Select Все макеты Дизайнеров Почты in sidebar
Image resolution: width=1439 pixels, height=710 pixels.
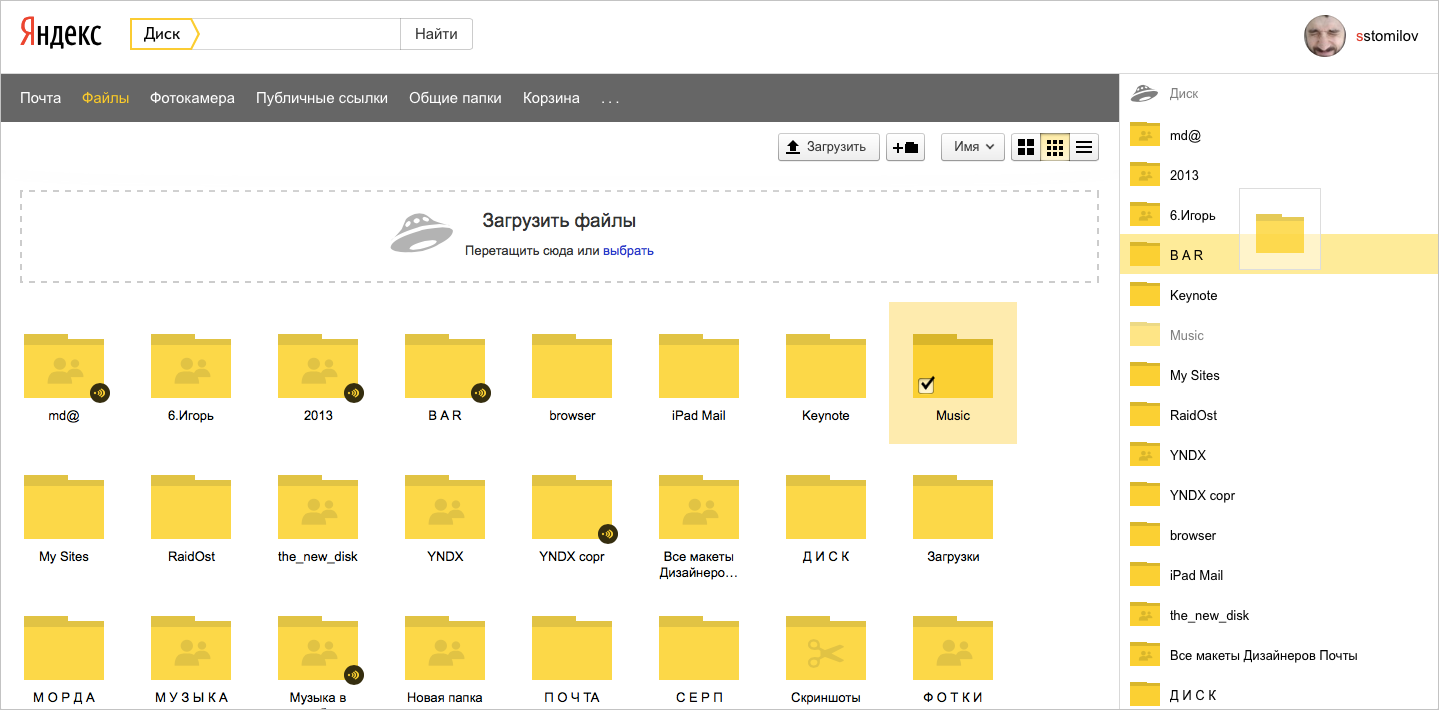(x=1279, y=654)
